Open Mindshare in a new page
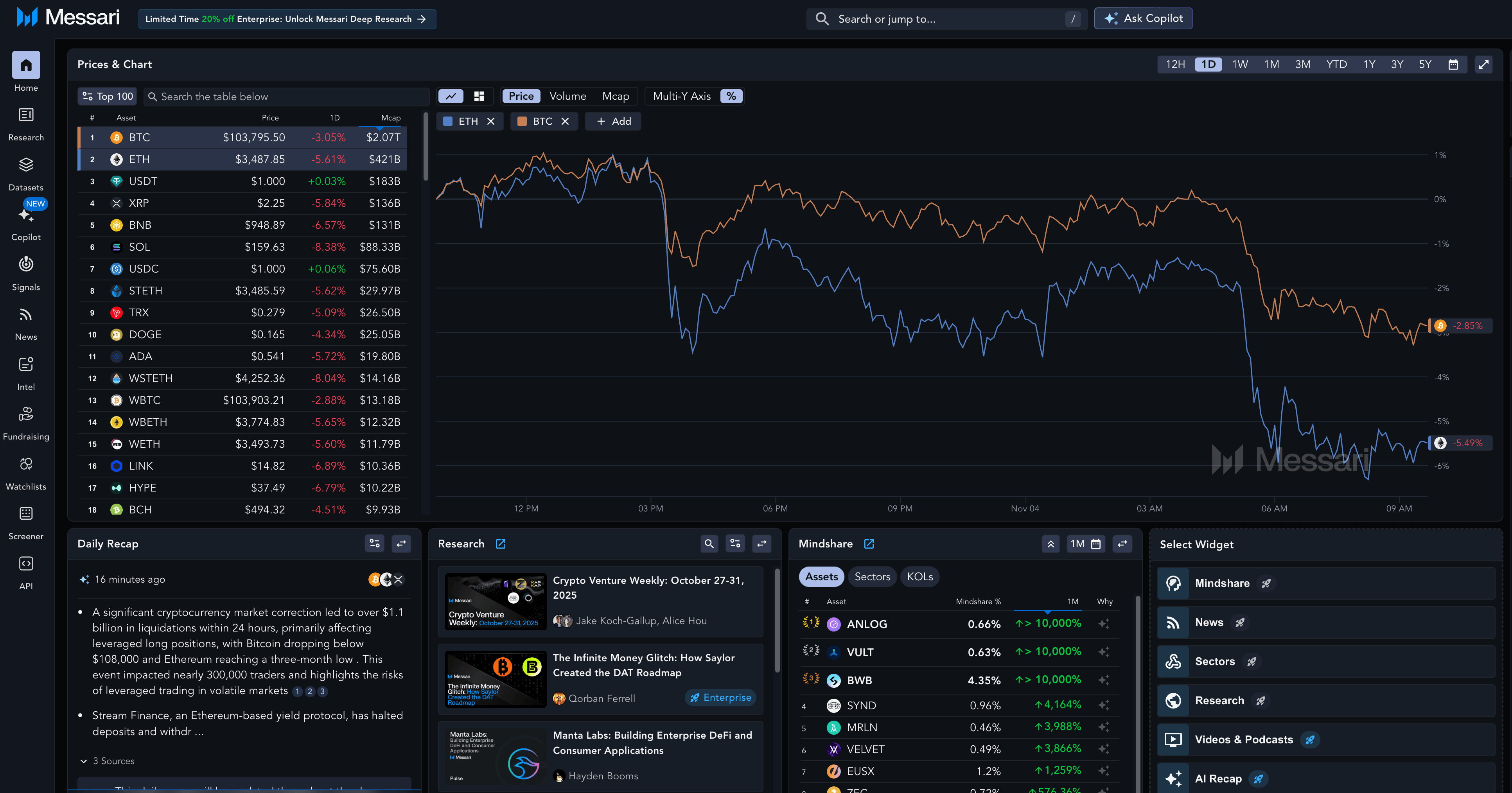This screenshot has height=793, width=1512. pyautogui.click(x=869, y=544)
